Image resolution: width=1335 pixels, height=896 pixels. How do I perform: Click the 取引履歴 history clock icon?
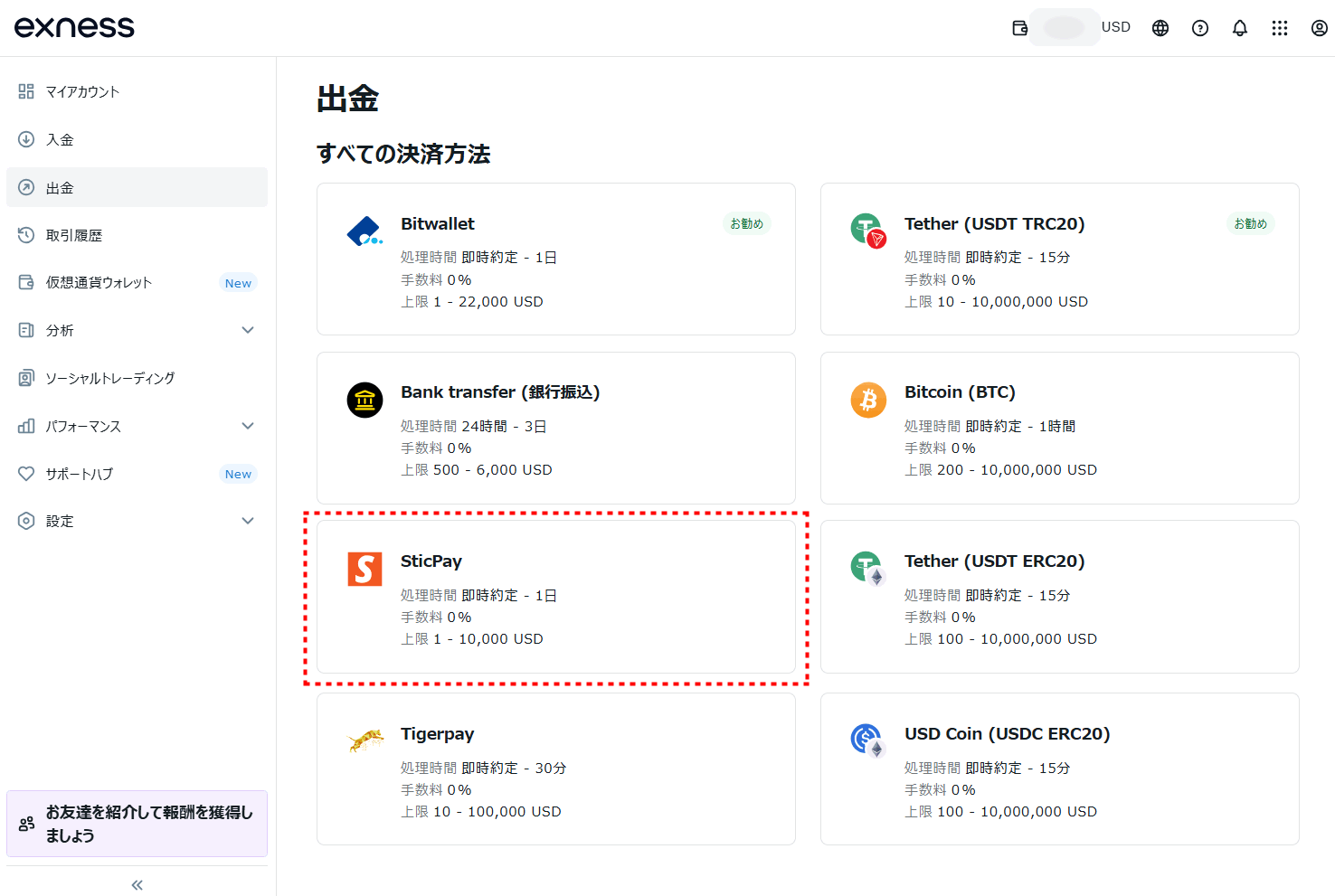(x=26, y=235)
